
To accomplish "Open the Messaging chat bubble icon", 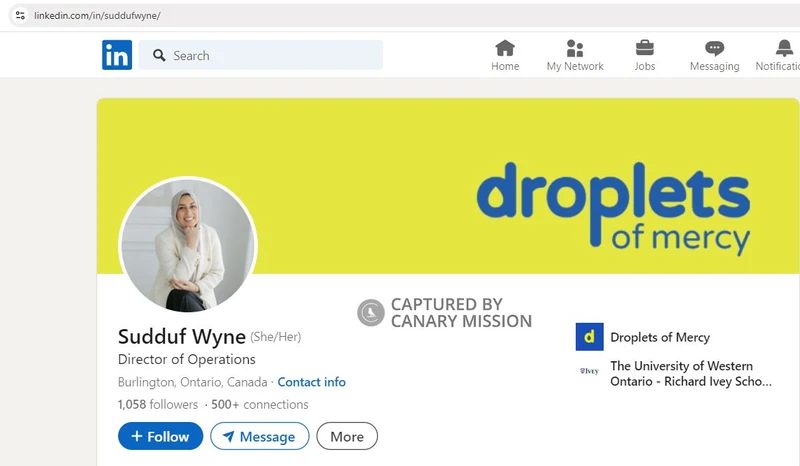I will (x=714, y=48).
